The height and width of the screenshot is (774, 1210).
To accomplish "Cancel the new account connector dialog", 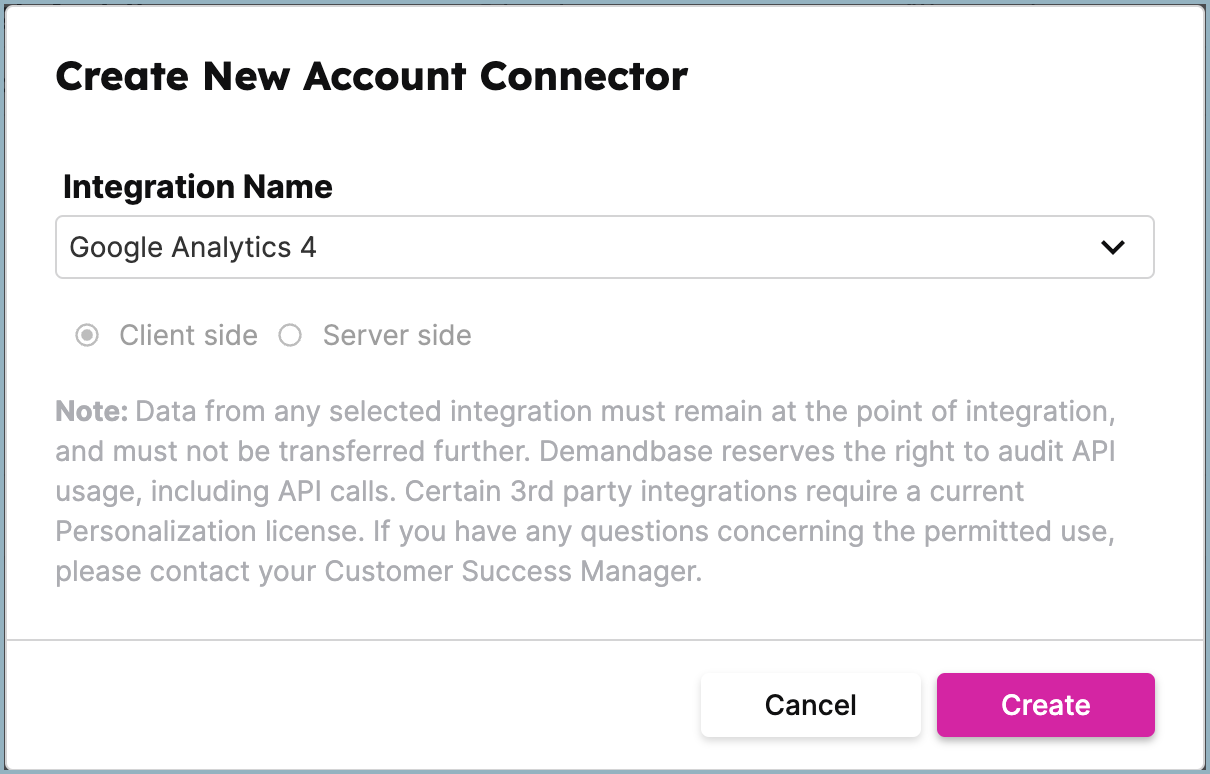I will tap(811, 705).
